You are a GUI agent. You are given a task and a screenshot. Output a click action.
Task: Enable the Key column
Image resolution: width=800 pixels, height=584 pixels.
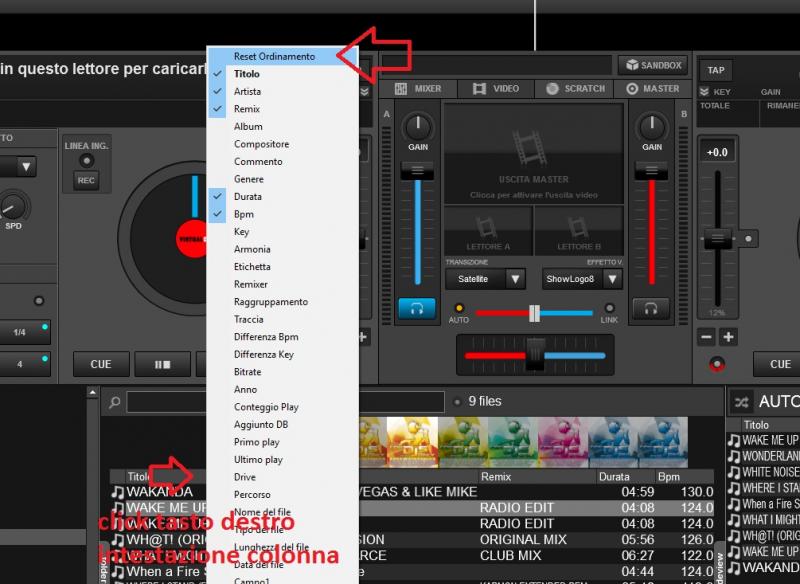pyautogui.click(x=283, y=232)
